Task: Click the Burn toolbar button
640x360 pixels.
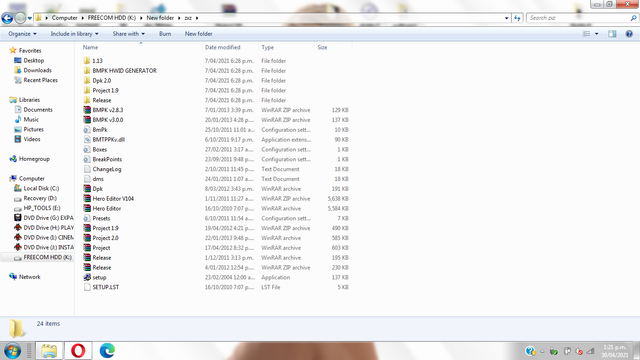Action: [165, 34]
